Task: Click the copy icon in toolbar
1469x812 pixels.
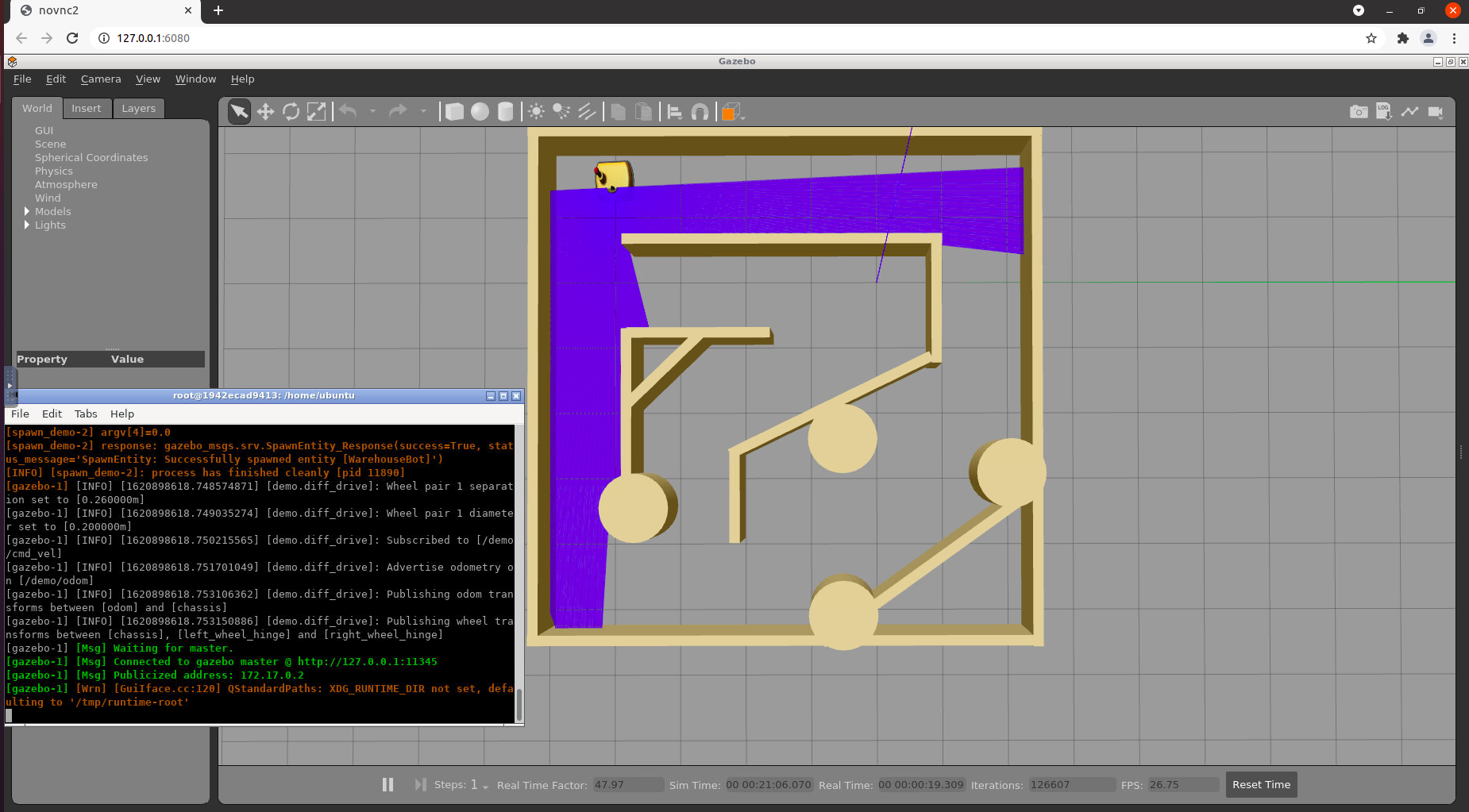Action: point(618,112)
